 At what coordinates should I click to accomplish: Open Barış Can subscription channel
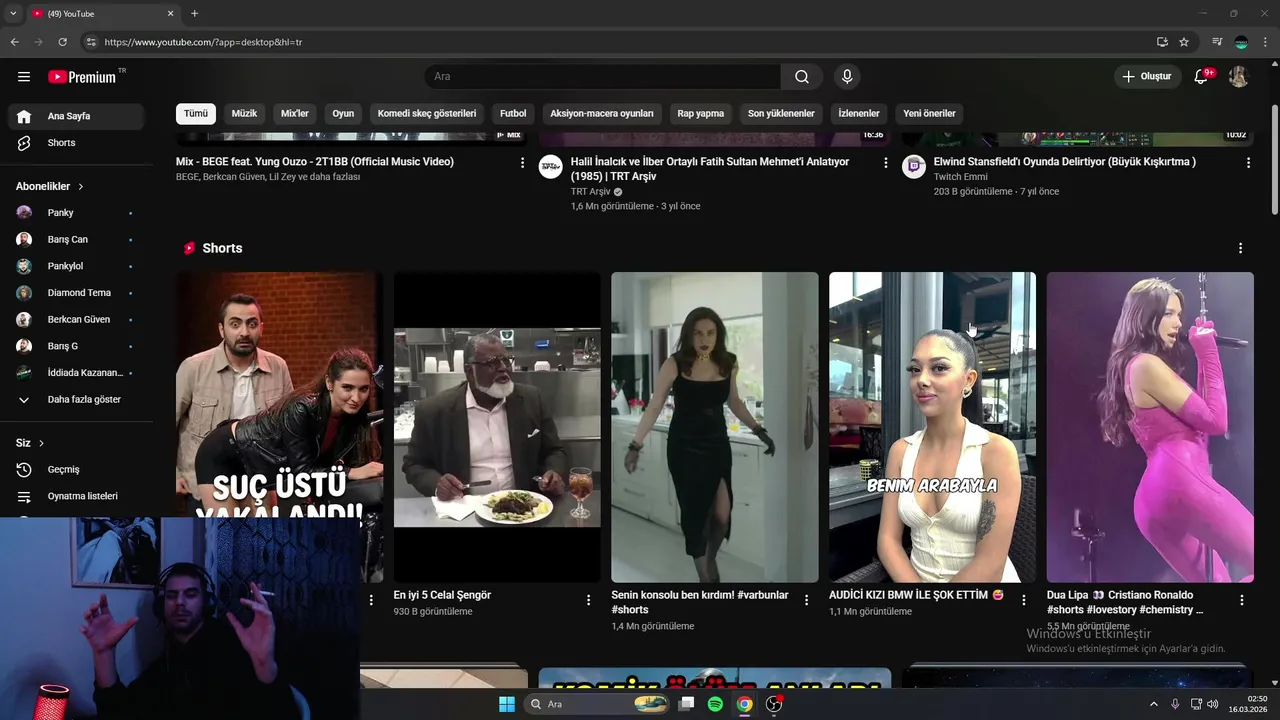[x=76, y=240]
